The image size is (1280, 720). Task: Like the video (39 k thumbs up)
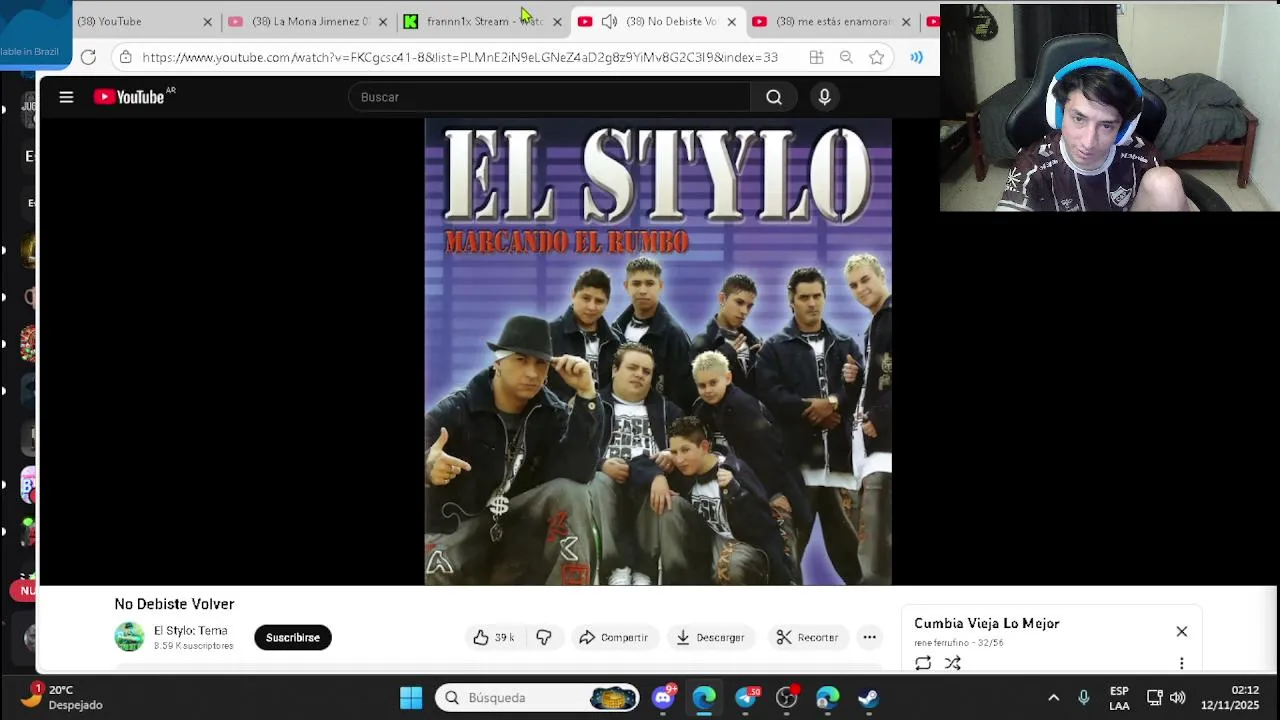[494, 637]
